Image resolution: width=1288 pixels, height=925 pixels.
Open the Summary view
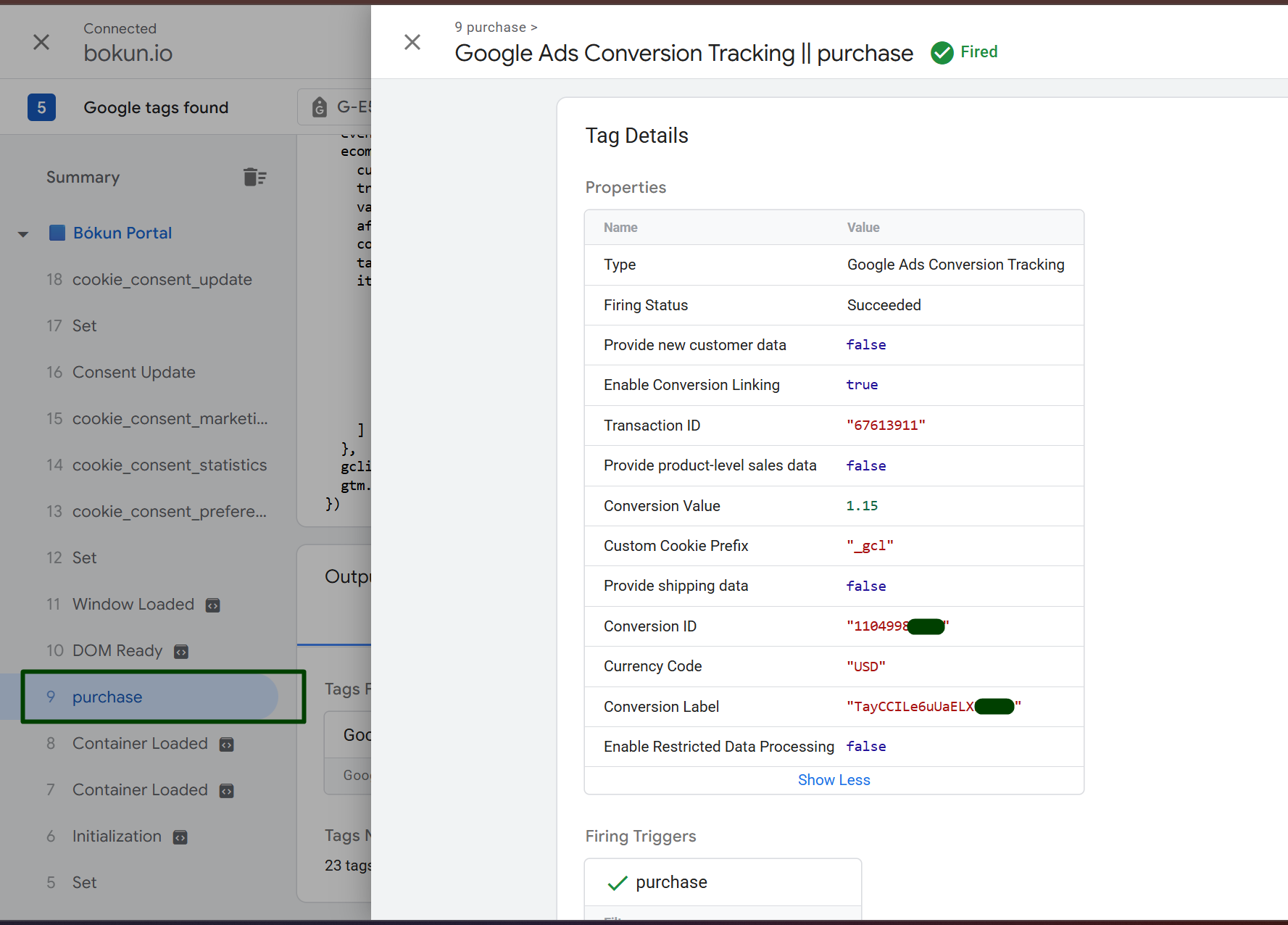point(83,178)
